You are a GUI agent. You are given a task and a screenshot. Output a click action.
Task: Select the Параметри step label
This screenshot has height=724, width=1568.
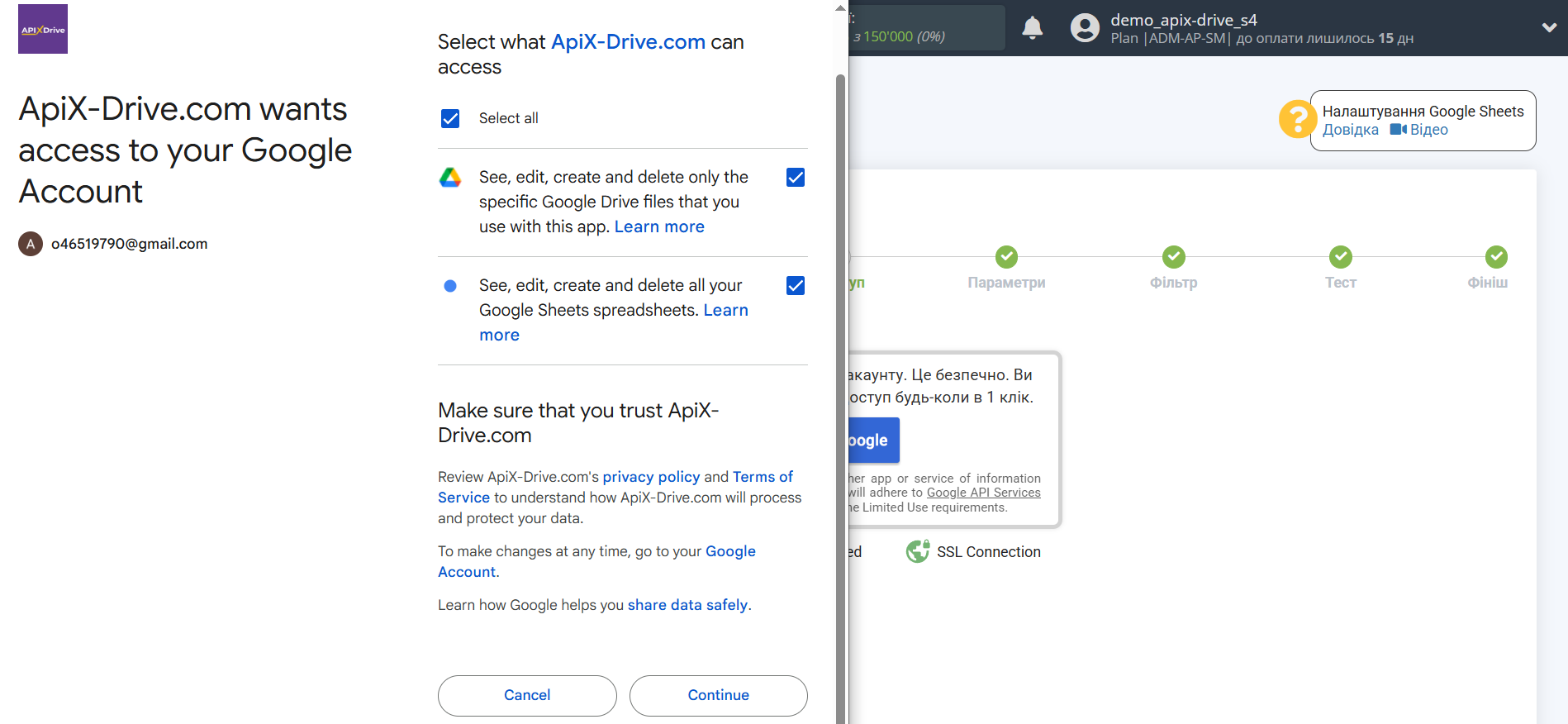pyautogui.click(x=1006, y=283)
